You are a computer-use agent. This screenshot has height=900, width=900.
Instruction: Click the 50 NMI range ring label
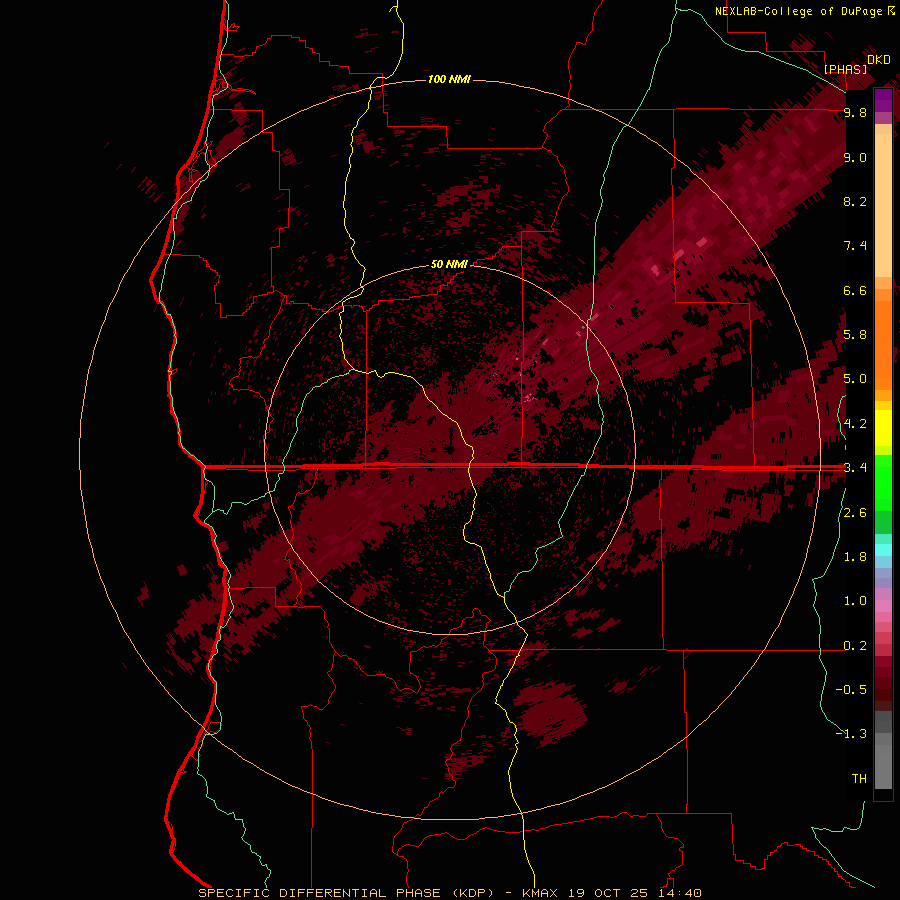[x=449, y=264]
